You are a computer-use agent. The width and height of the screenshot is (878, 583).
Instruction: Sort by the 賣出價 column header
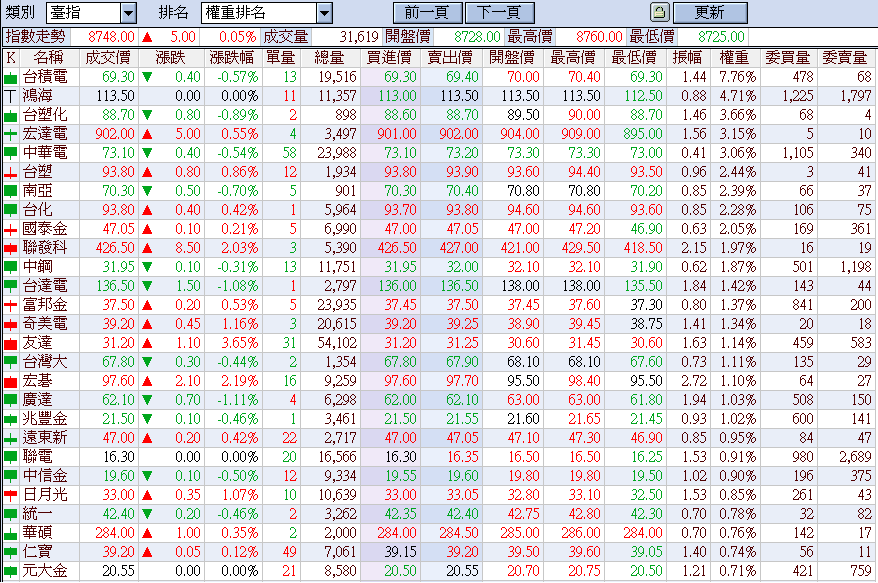pyautogui.click(x=451, y=58)
